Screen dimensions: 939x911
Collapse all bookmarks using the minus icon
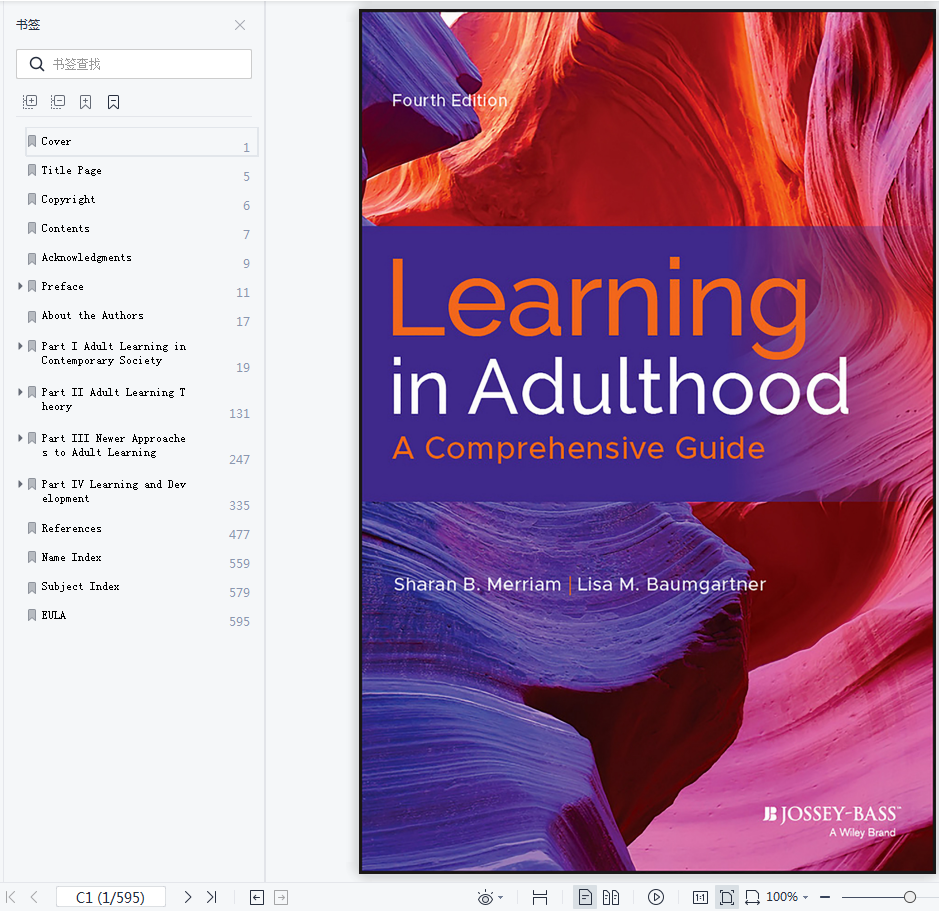point(57,102)
